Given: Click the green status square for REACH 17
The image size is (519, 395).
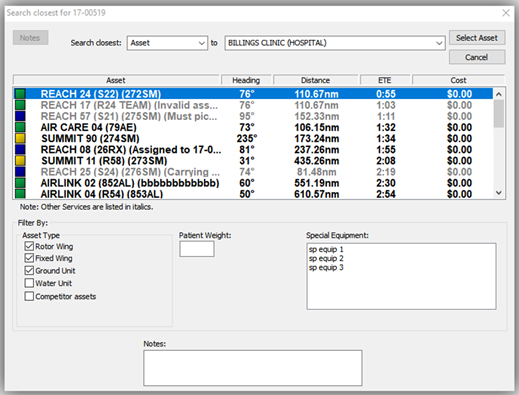Looking at the screenshot, I should (x=20, y=105).
